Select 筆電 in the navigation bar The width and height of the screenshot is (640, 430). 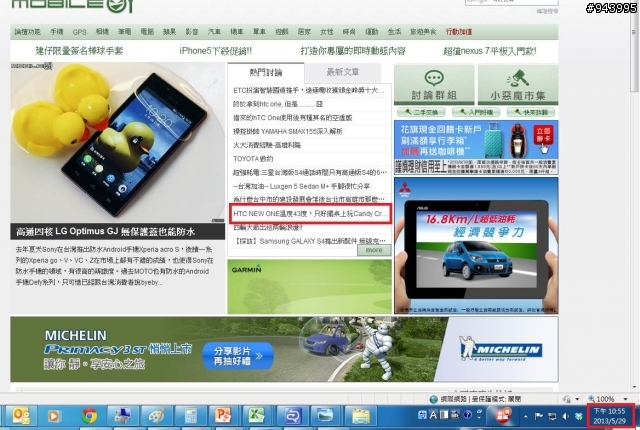tap(124, 31)
